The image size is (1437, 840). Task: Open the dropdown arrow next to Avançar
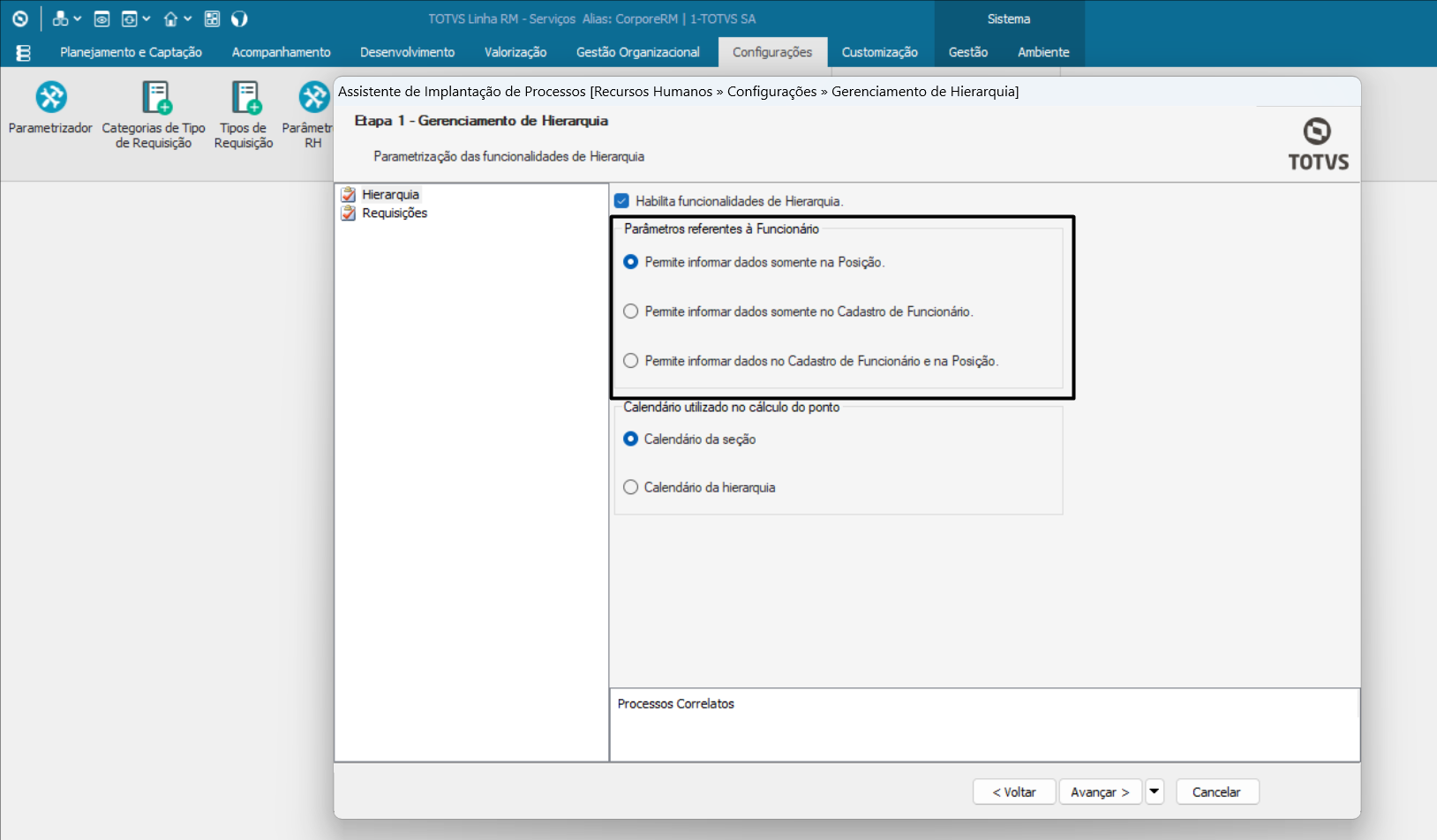click(1155, 791)
